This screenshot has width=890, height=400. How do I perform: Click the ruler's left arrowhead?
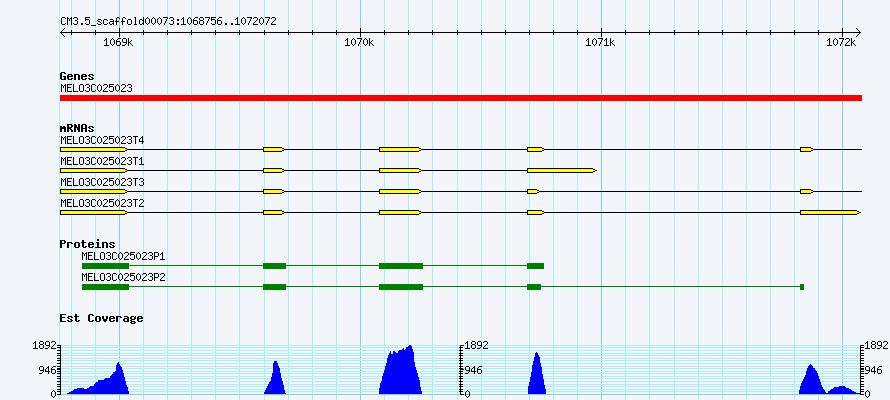click(64, 32)
